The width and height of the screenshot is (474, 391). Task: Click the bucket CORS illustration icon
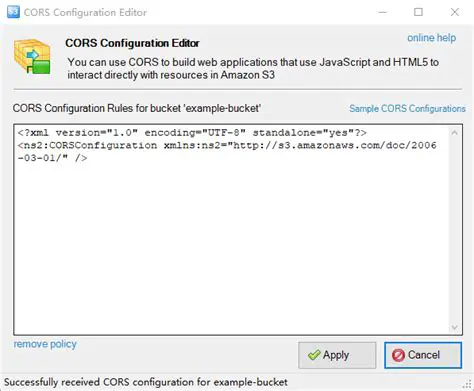[32, 56]
